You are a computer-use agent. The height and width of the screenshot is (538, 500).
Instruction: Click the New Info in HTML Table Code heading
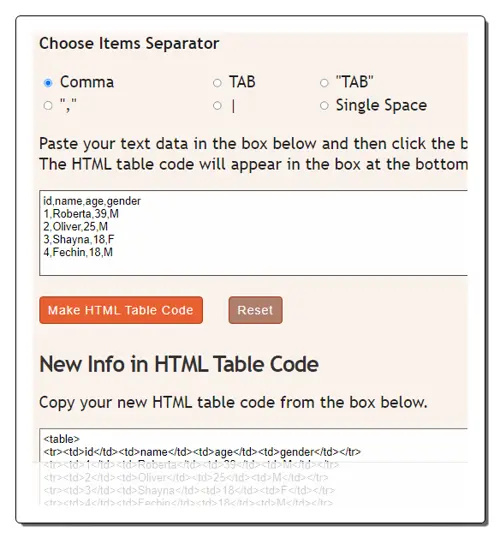pos(179,364)
